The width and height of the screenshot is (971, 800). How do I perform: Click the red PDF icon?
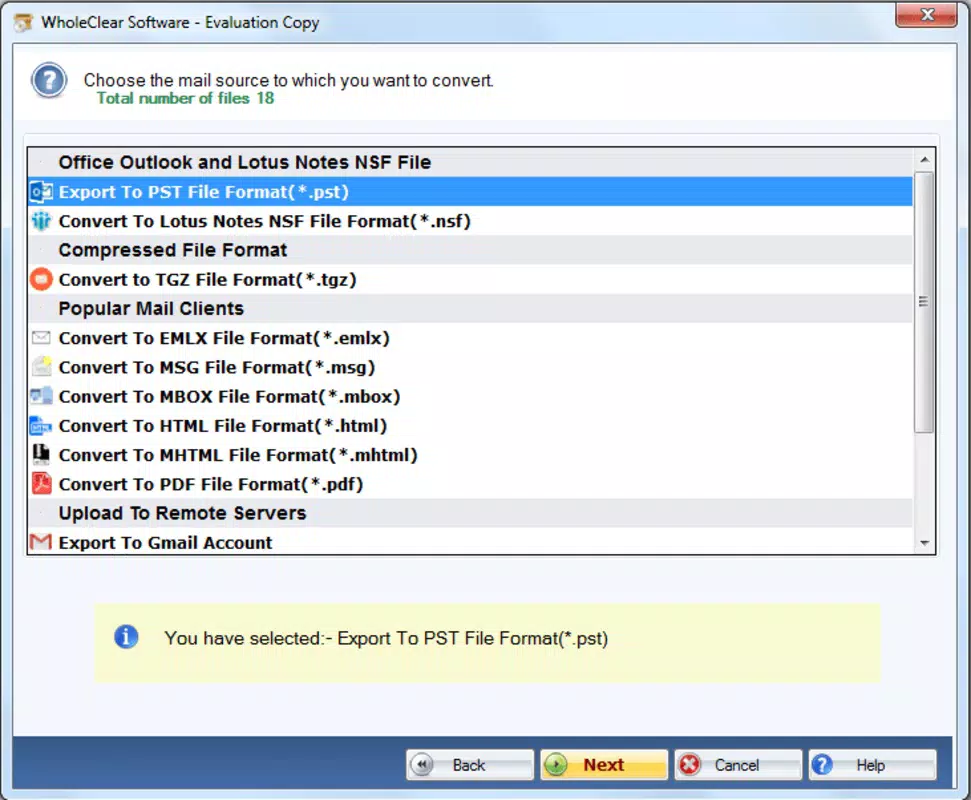coord(41,484)
